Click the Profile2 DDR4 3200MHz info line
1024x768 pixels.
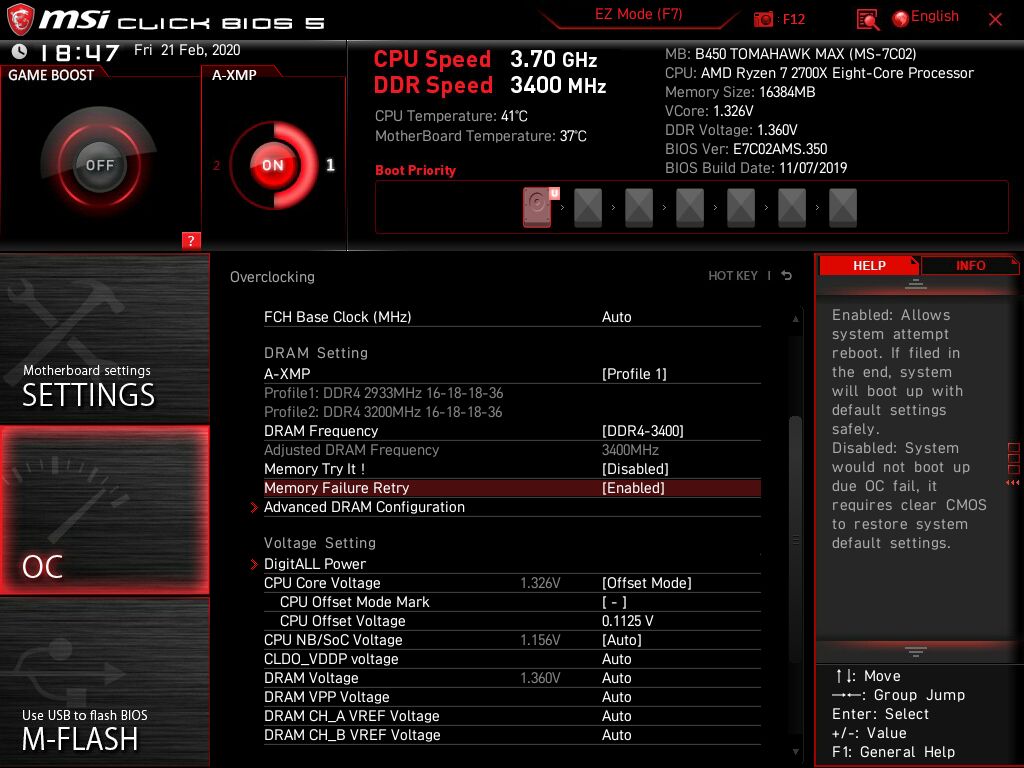[383, 412]
